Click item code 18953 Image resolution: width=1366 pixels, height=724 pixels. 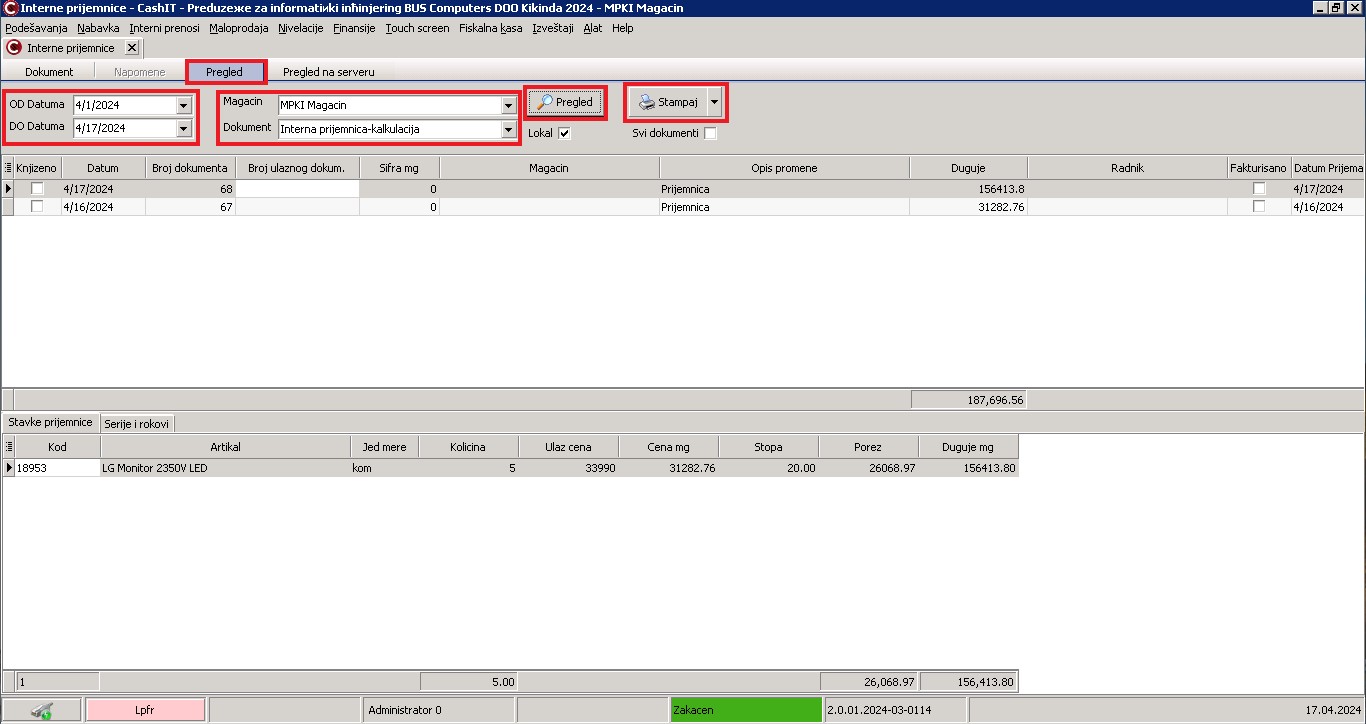(x=32, y=468)
